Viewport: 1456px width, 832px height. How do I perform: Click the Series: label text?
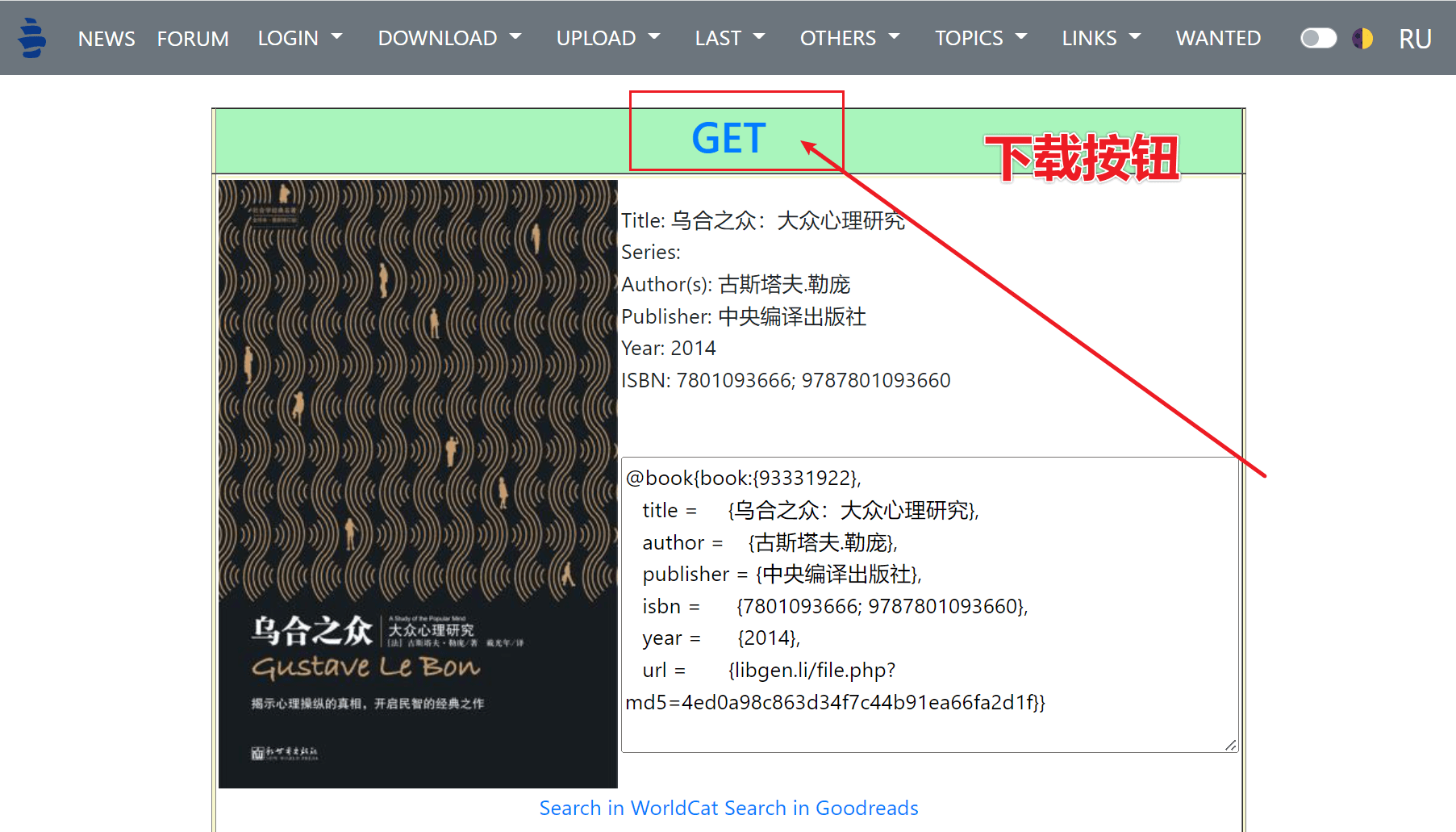(651, 252)
